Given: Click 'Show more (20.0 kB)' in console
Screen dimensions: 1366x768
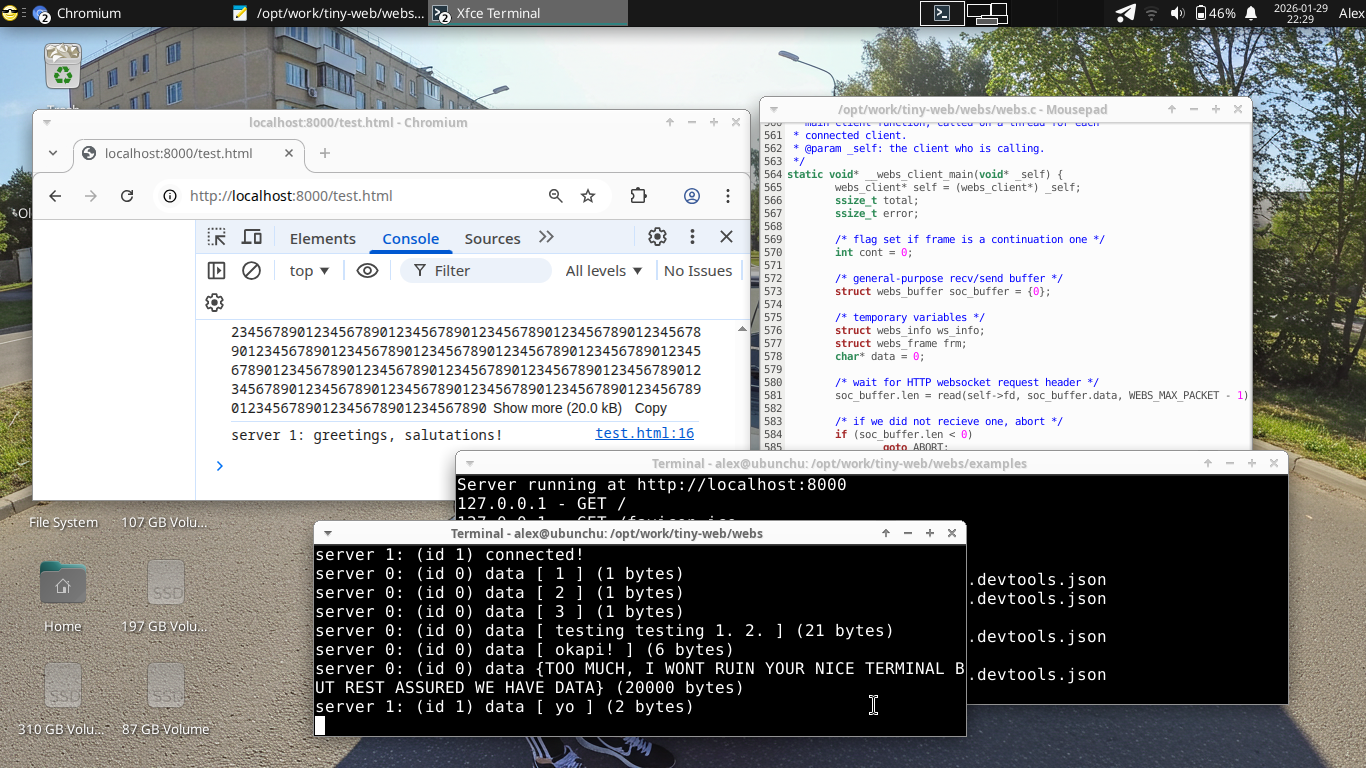Looking at the screenshot, I should pyautogui.click(x=557, y=408).
